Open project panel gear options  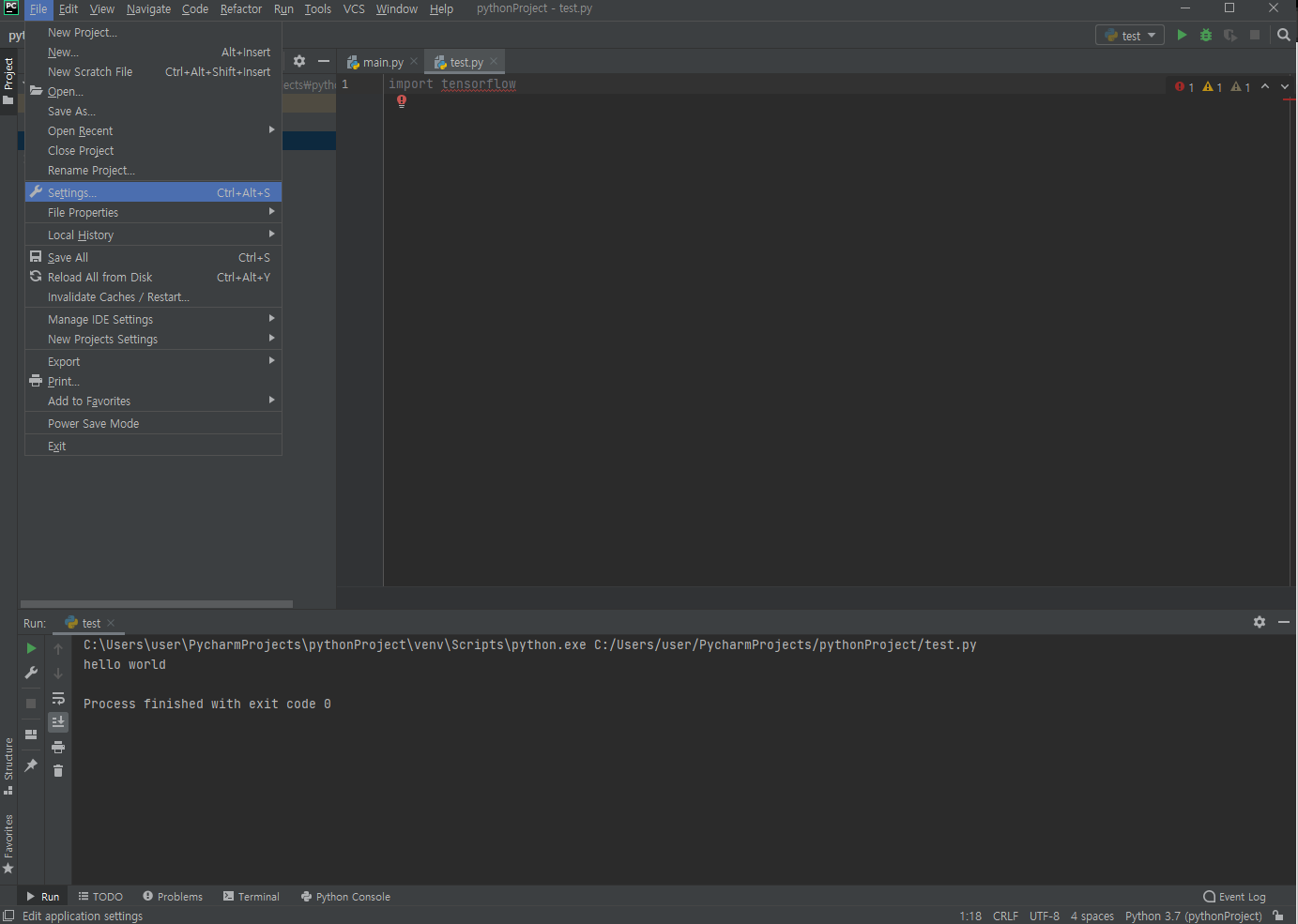(x=299, y=61)
